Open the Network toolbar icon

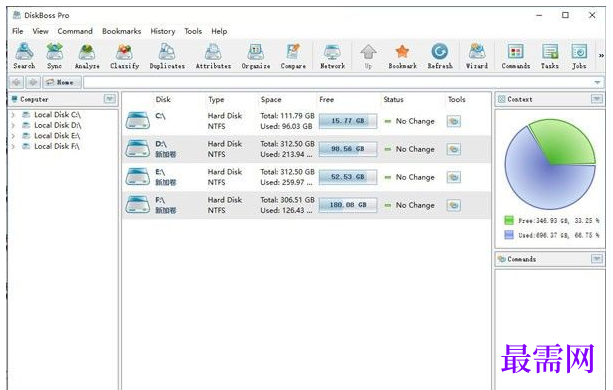(x=332, y=56)
